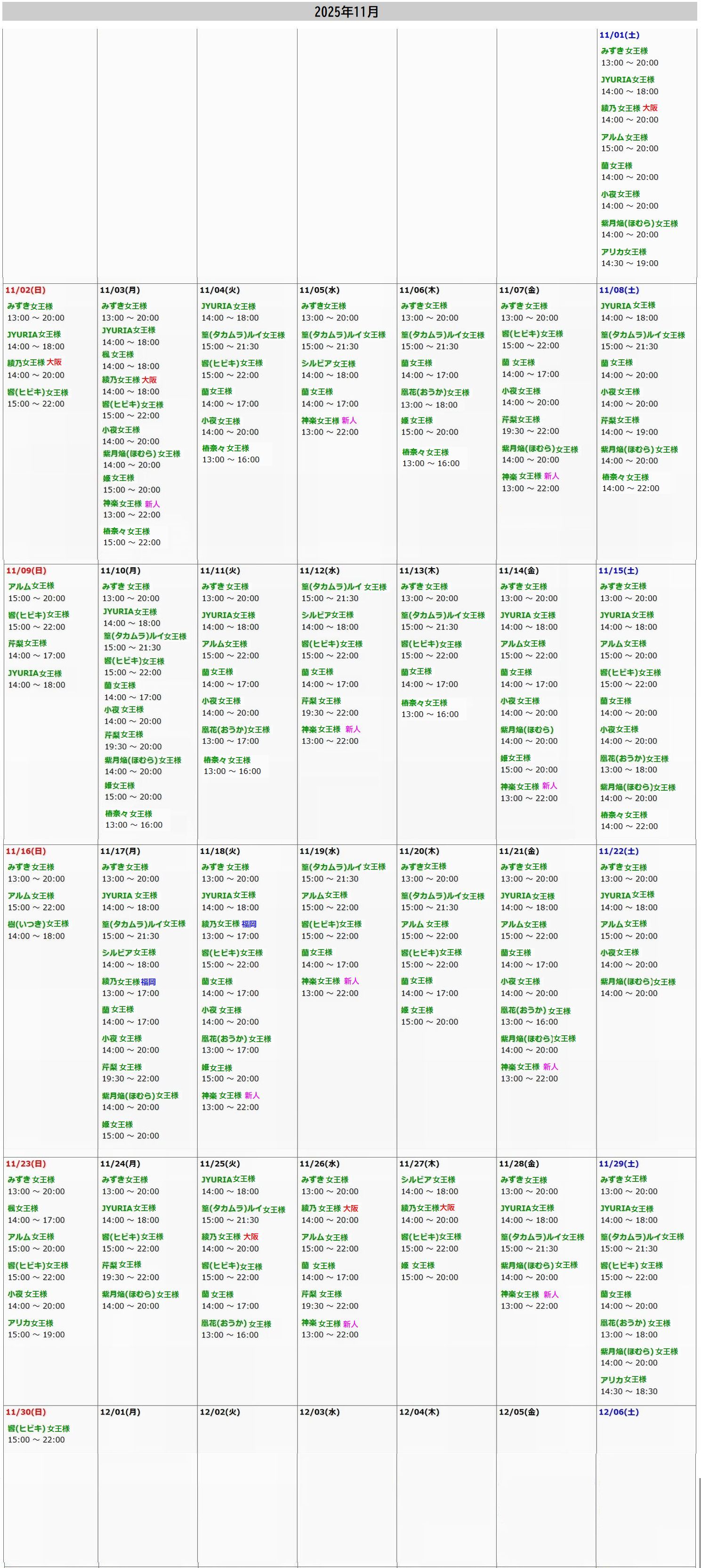This screenshot has height=1568, width=701.
Task: Select 綾乃女王様 大阪 on 11/02
Action: 34,363
